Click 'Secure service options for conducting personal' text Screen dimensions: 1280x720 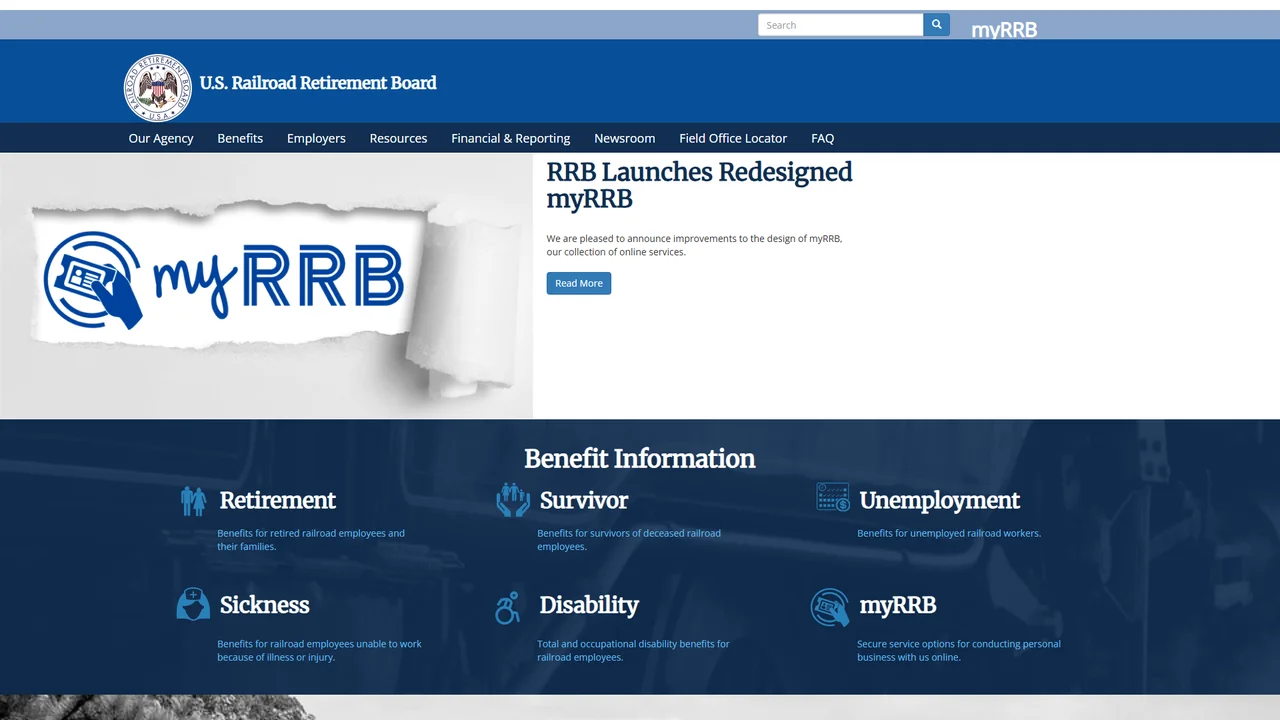[x=959, y=650]
